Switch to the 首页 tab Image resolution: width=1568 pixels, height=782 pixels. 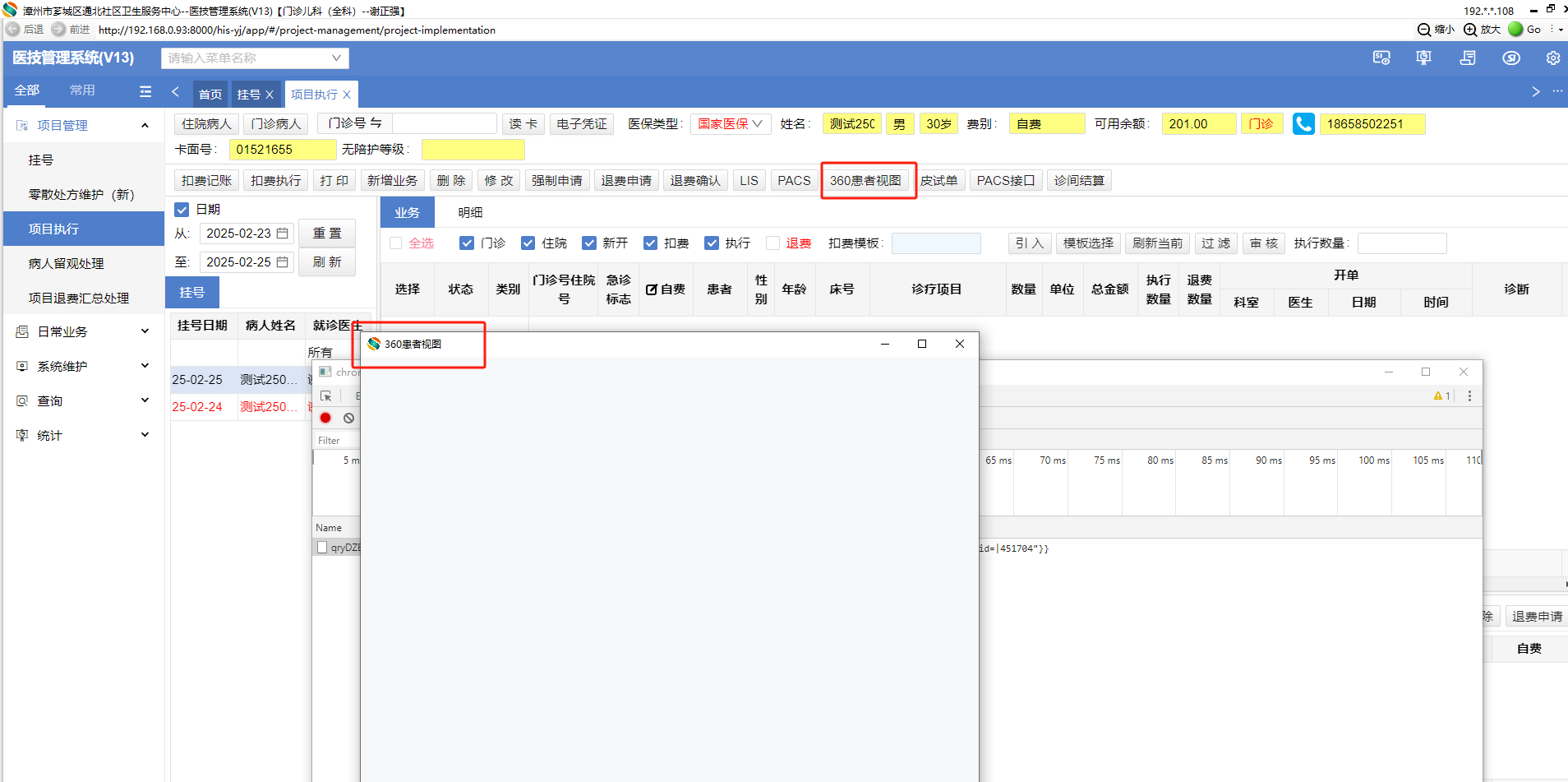coord(210,95)
